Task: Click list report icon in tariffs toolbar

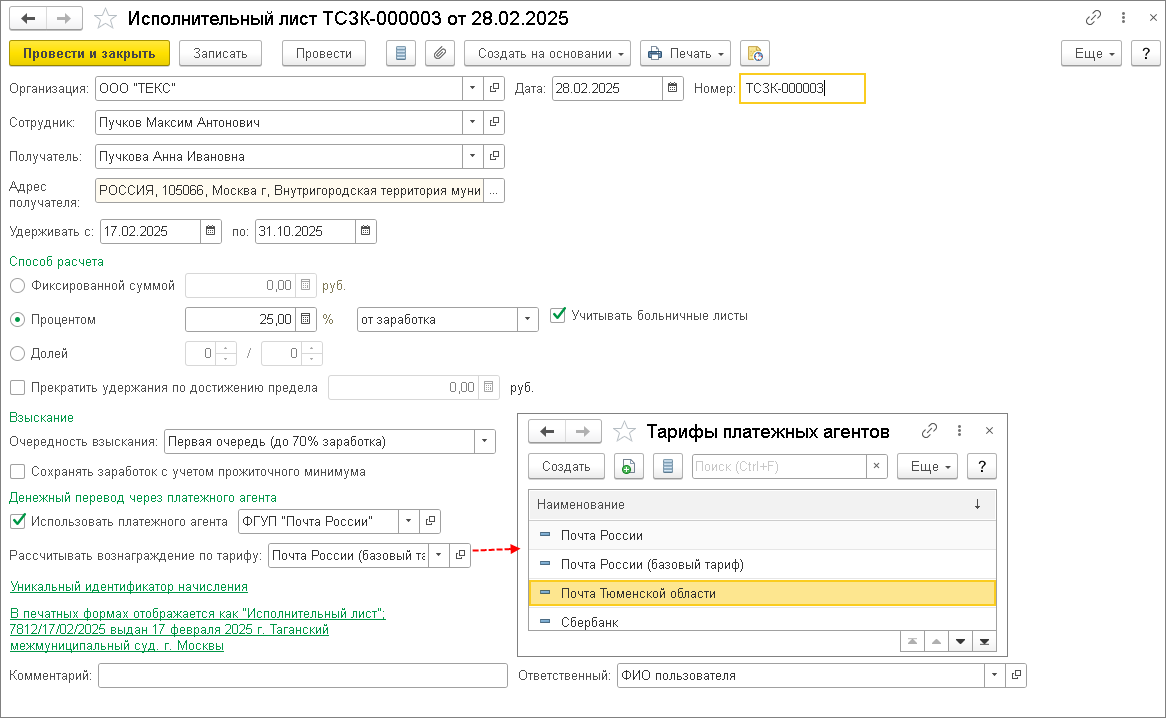Action: (668, 466)
